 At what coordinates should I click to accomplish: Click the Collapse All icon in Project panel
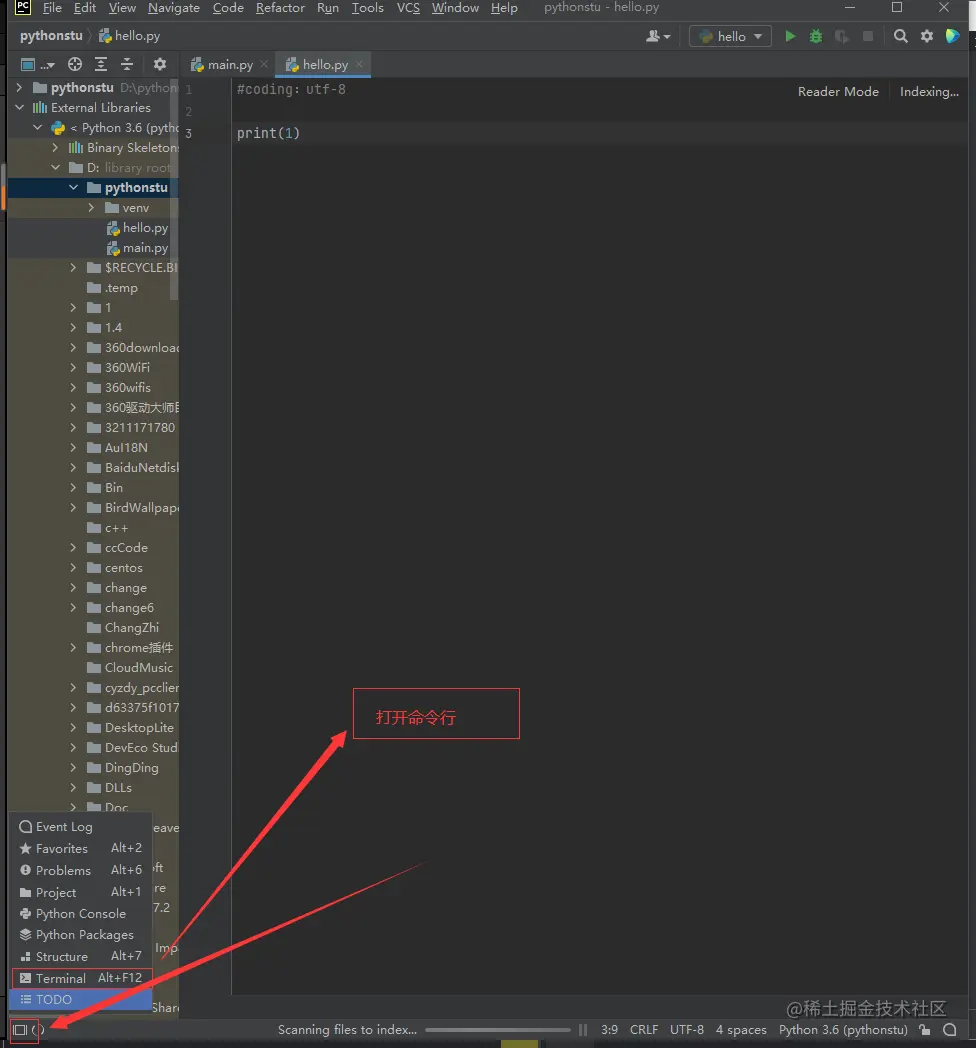[x=127, y=64]
